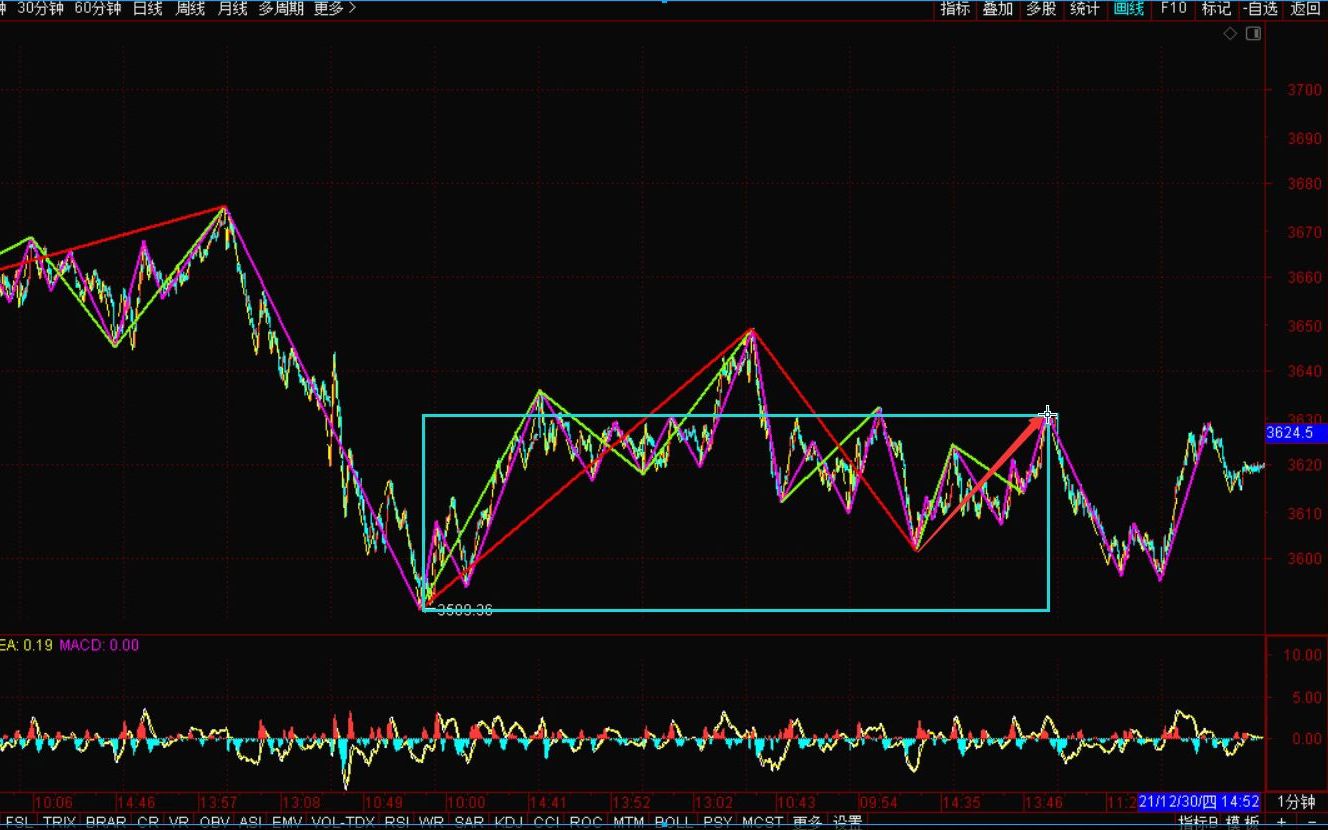
Task: Click the 统计 statistics button
Action: 1084,8
